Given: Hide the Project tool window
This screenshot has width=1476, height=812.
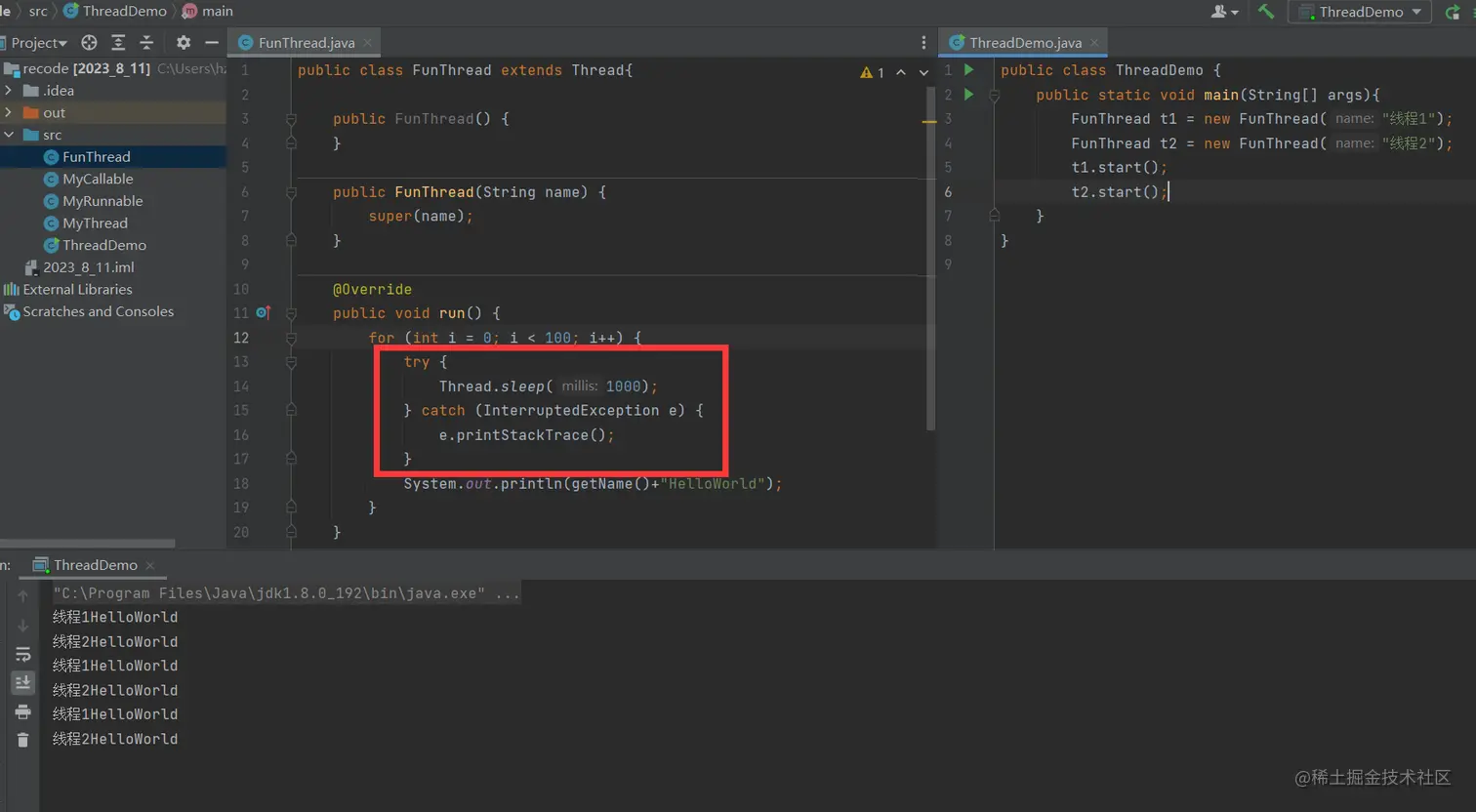Looking at the screenshot, I should pyautogui.click(x=211, y=43).
